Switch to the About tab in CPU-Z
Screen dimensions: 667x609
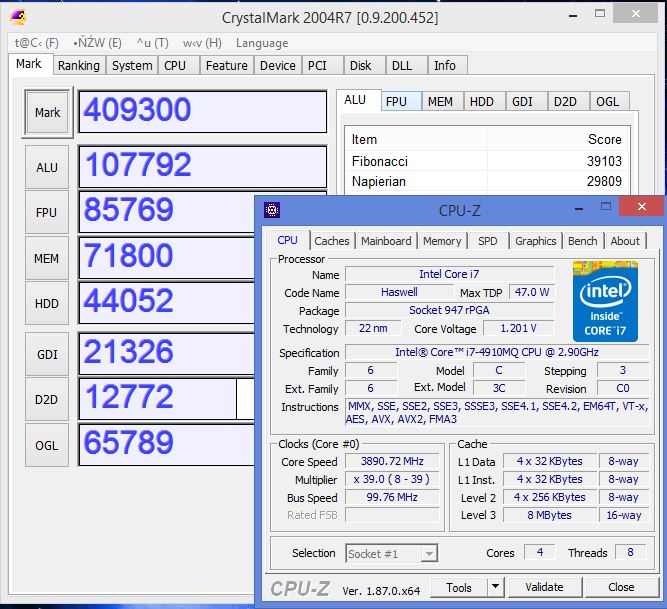coord(625,241)
